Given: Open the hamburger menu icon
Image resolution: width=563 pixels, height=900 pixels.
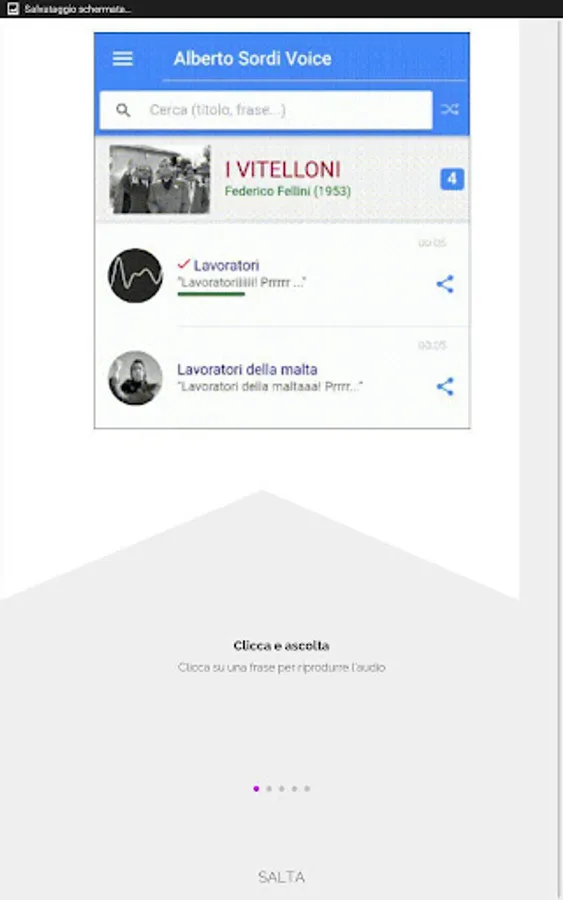Looking at the screenshot, I should (x=123, y=59).
